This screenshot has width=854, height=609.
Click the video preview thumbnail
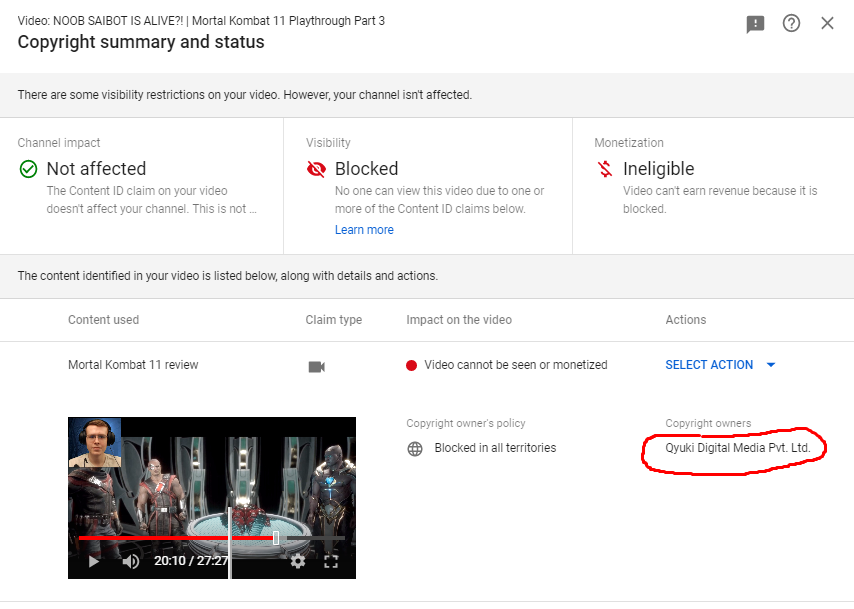212,498
